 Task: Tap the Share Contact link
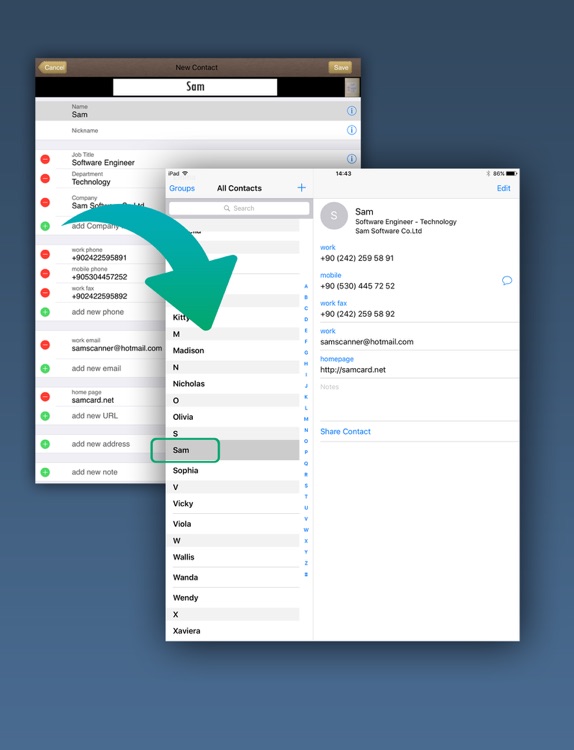pos(345,431)
